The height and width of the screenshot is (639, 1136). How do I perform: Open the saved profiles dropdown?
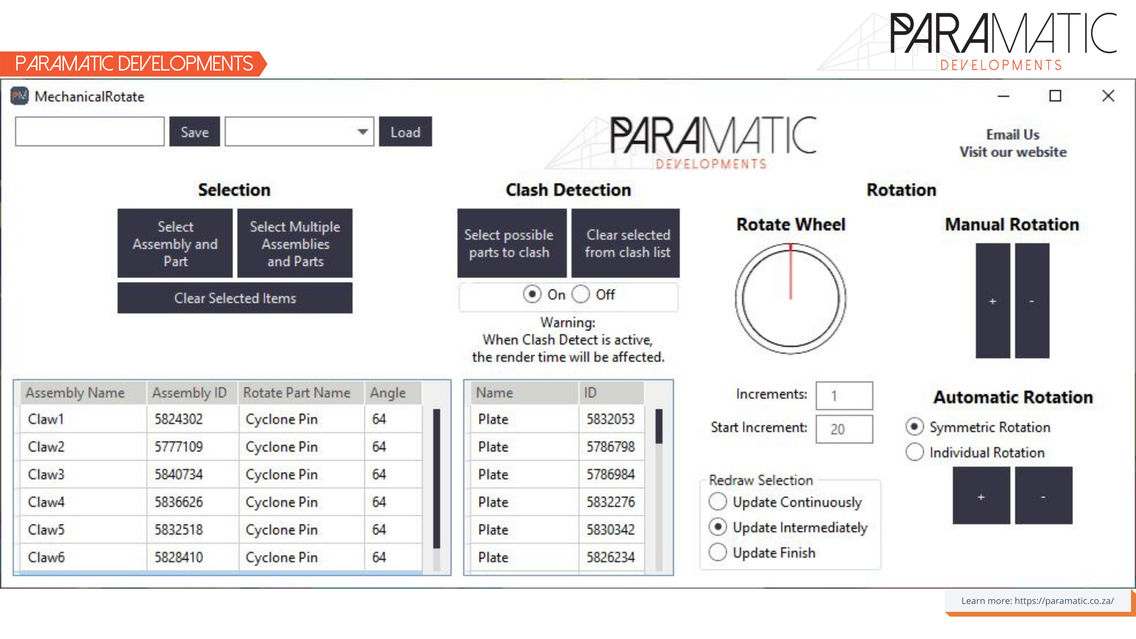(299, 132)
